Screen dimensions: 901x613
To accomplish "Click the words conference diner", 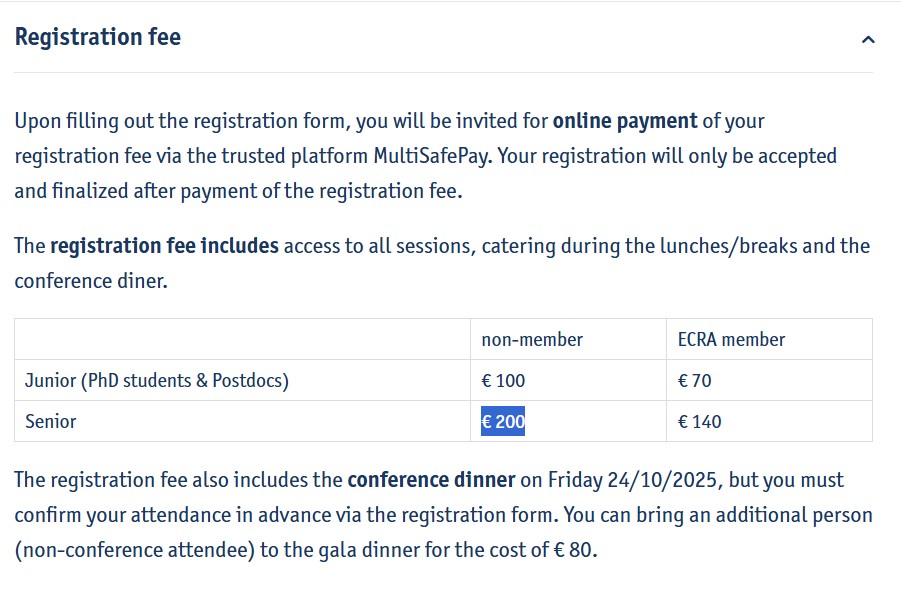I will tap(90, 281).
